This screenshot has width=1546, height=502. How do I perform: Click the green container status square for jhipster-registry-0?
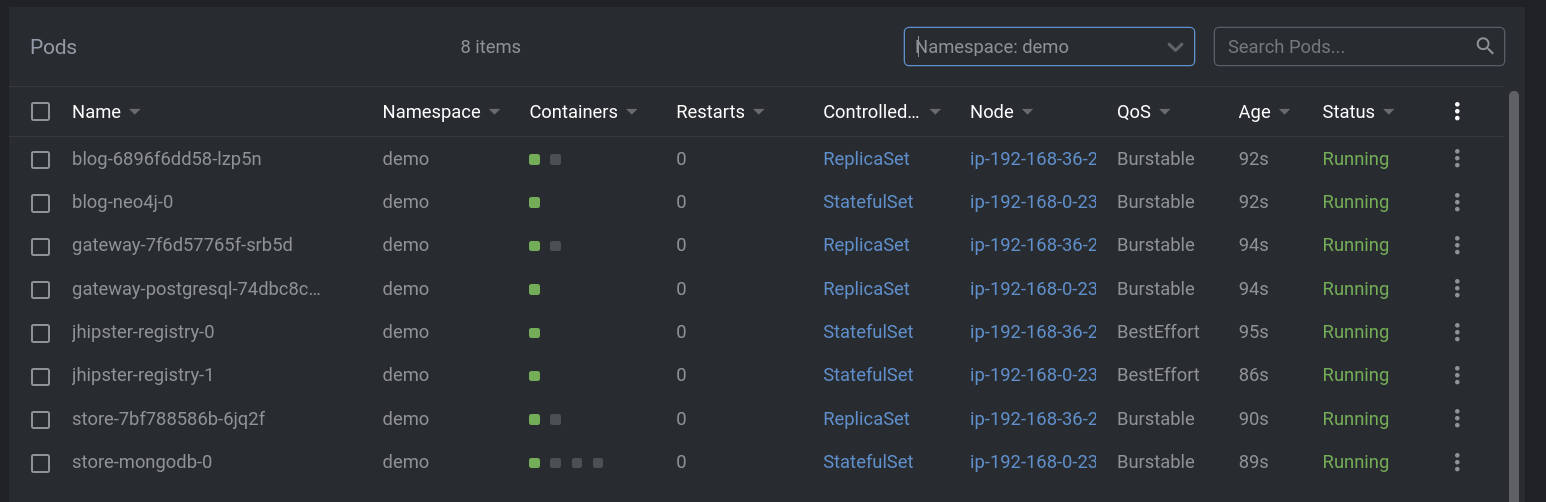point(535,333)
